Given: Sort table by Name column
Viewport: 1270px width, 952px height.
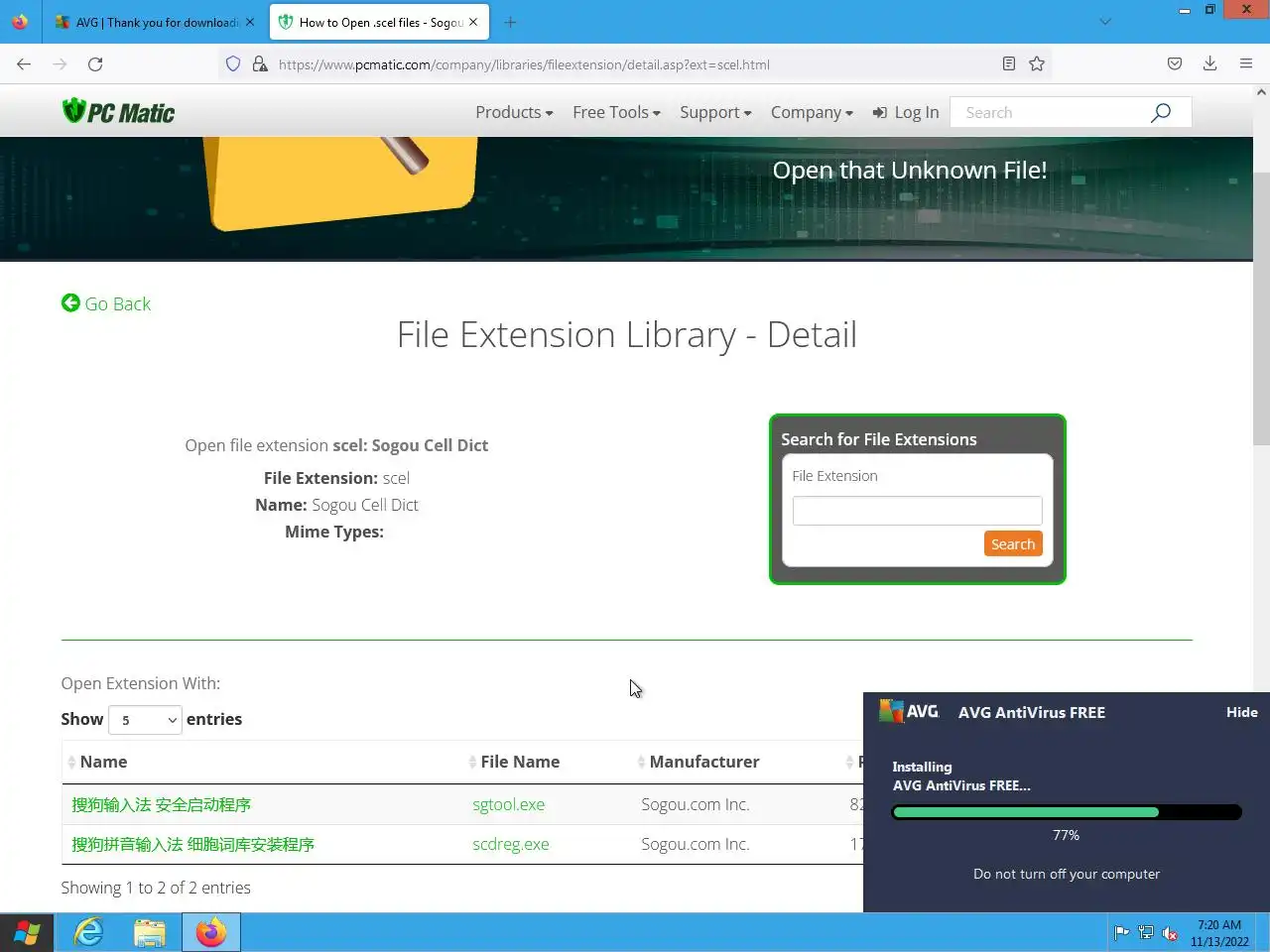Looking at the screenshot, I should coord(264,762).
